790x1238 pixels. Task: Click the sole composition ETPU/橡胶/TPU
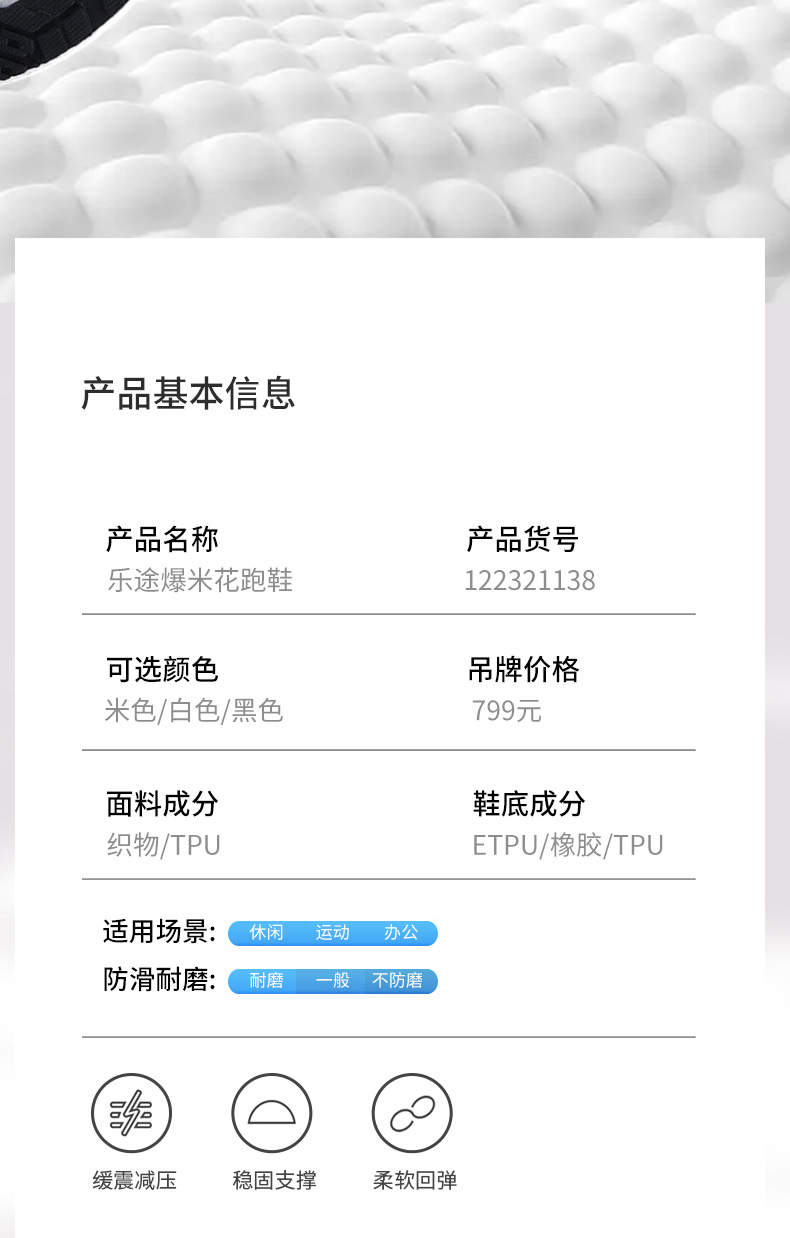tap(567, 845)
